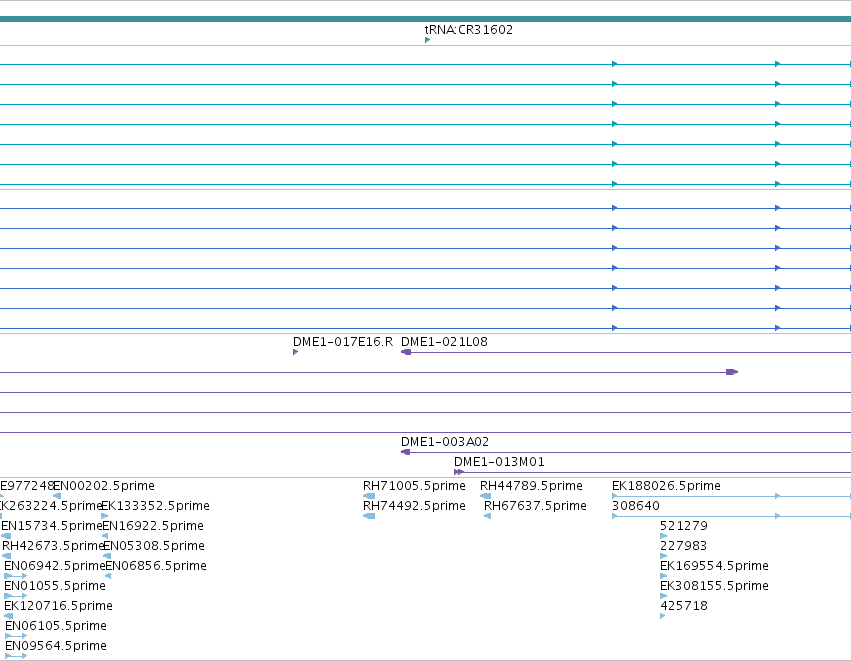Screen dimensions: 851x661
Task: Click the DME1-021L08 purple arrowhead
Action: [x=406, y=352]
